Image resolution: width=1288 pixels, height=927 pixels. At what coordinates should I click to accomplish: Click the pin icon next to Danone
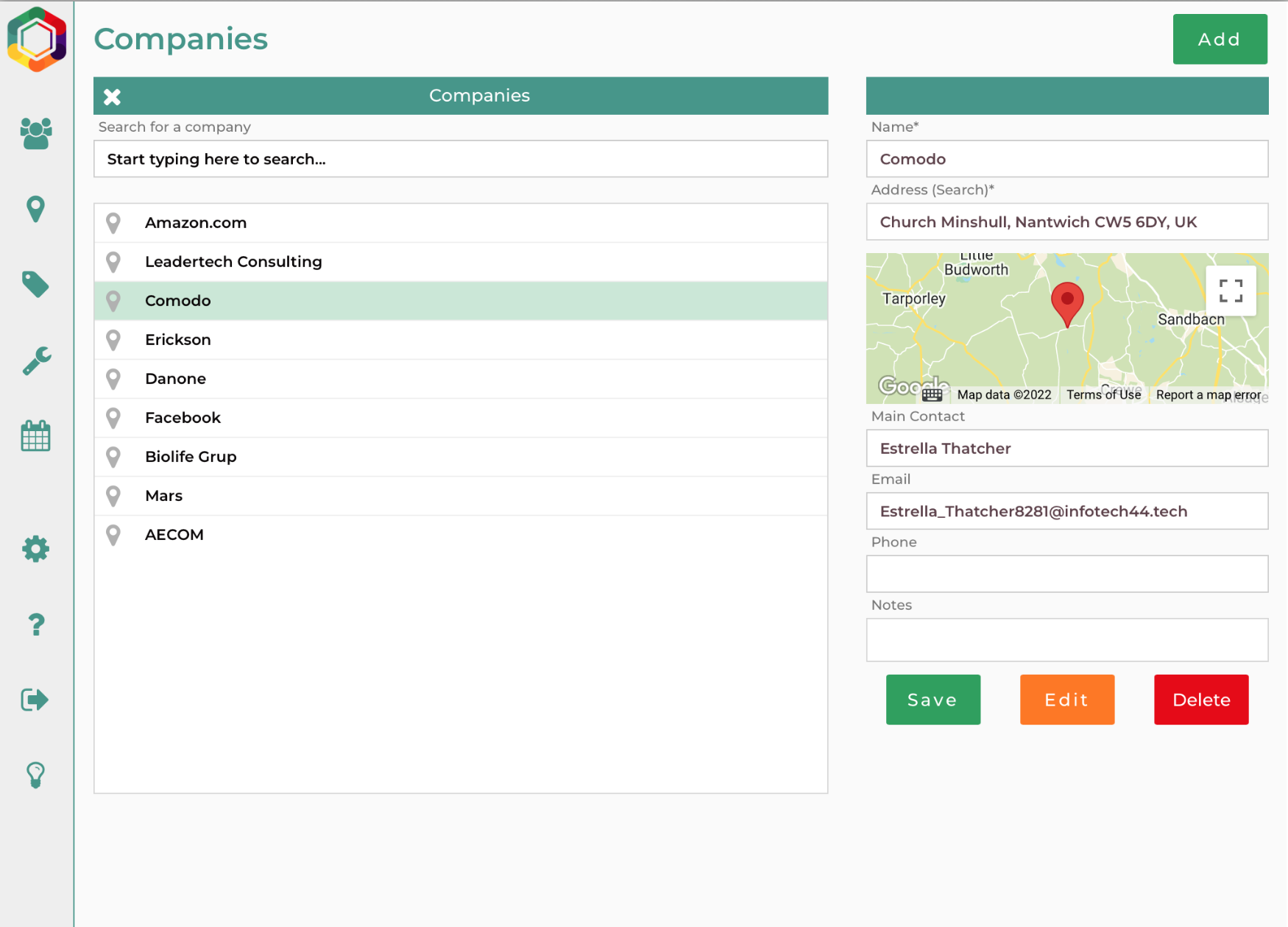pos(113,379)
